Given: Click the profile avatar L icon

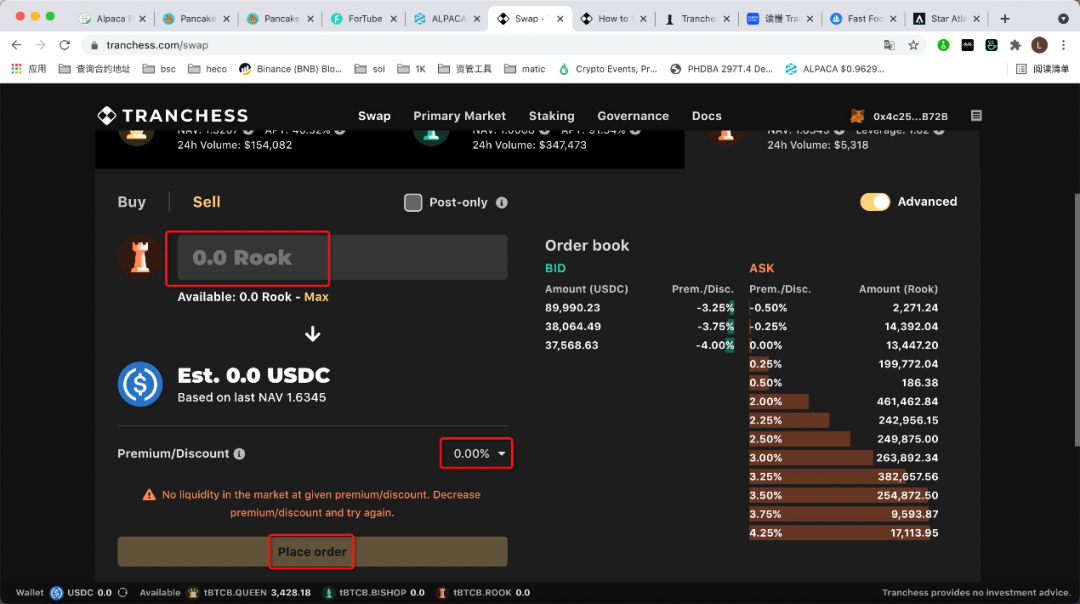Looking at the screenshot, I should pyautogui.click(x=1039, y=45).
